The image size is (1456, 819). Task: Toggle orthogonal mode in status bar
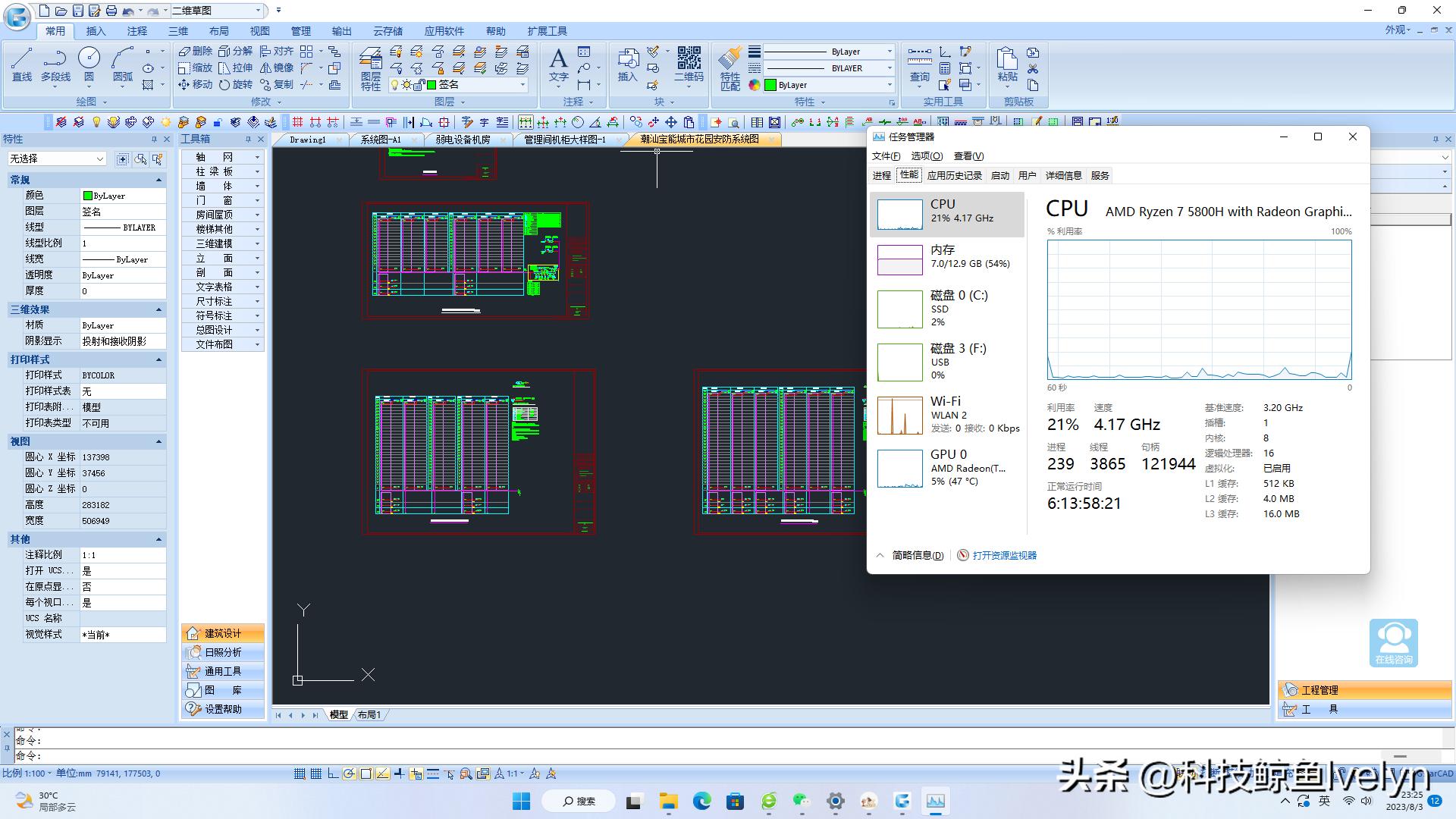click(333, 773)
